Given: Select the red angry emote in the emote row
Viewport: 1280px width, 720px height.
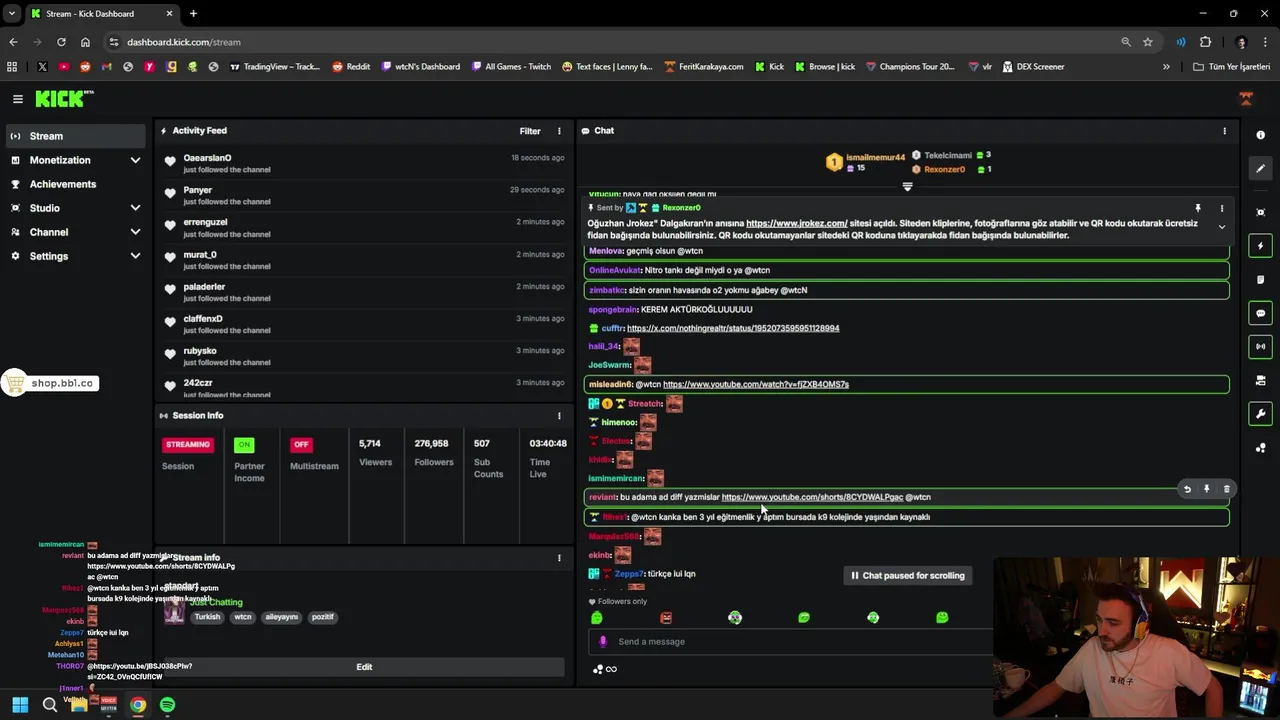Looking at the screenshot, I should [x=666, y=618].
